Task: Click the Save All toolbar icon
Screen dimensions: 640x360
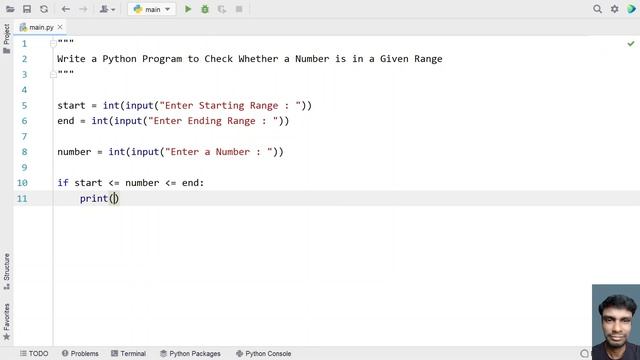Action: tap(27, 9)
